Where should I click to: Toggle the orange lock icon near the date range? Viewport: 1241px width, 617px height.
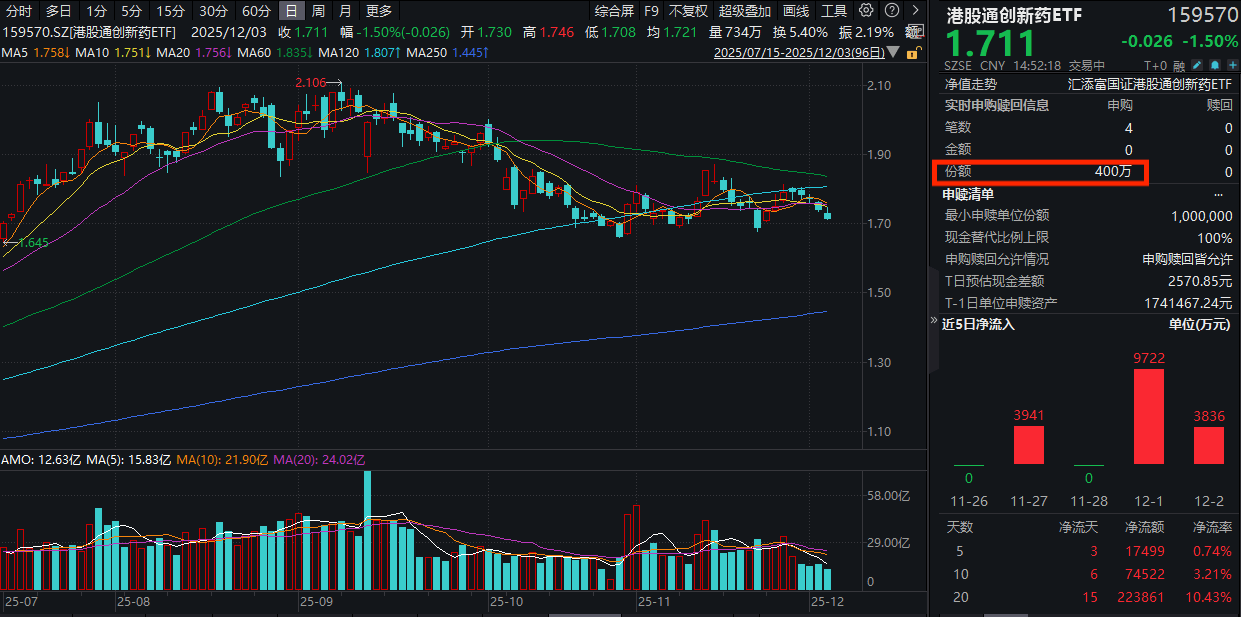[913, 52]
